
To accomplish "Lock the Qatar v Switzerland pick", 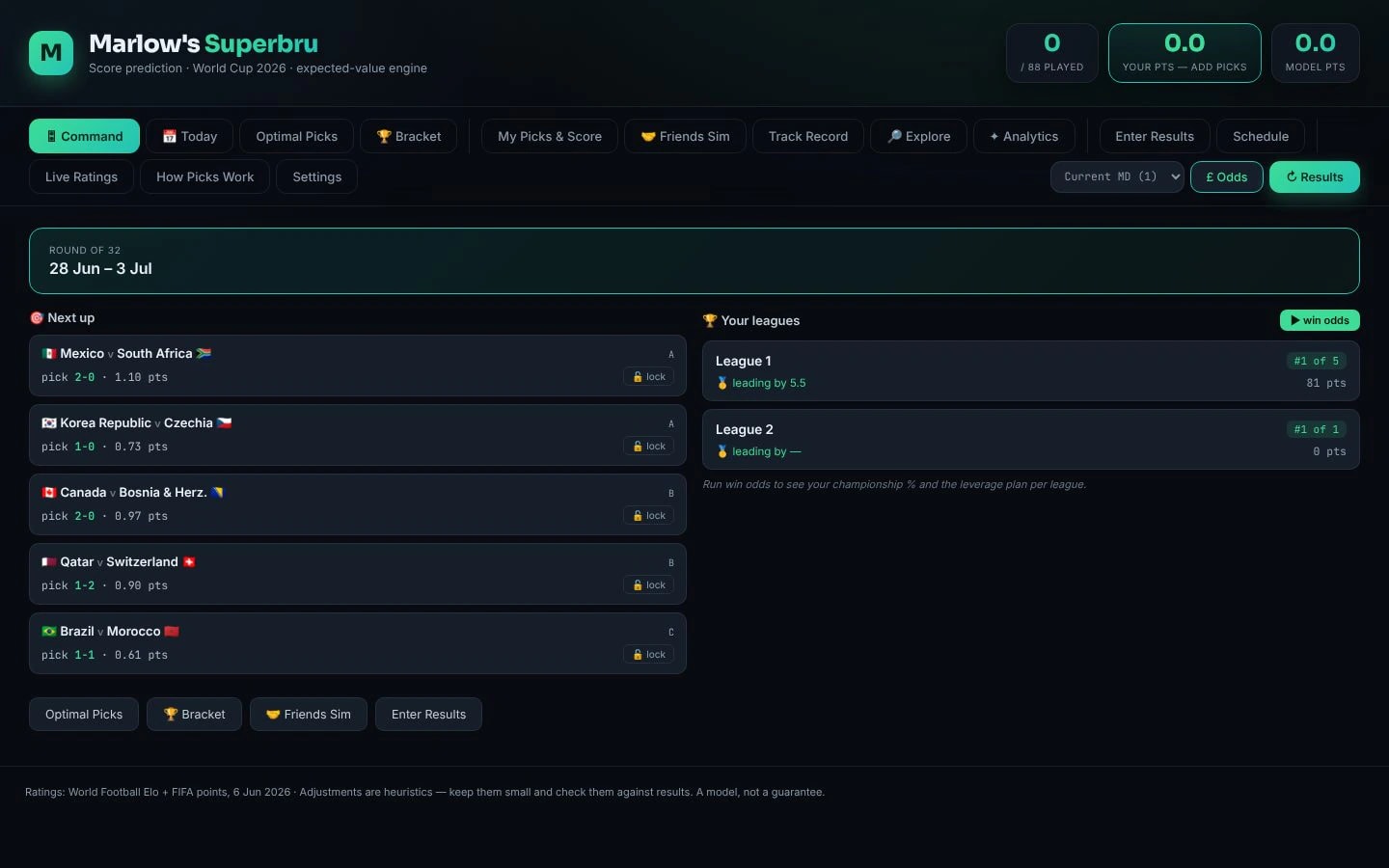I will (x=648, y=585).
